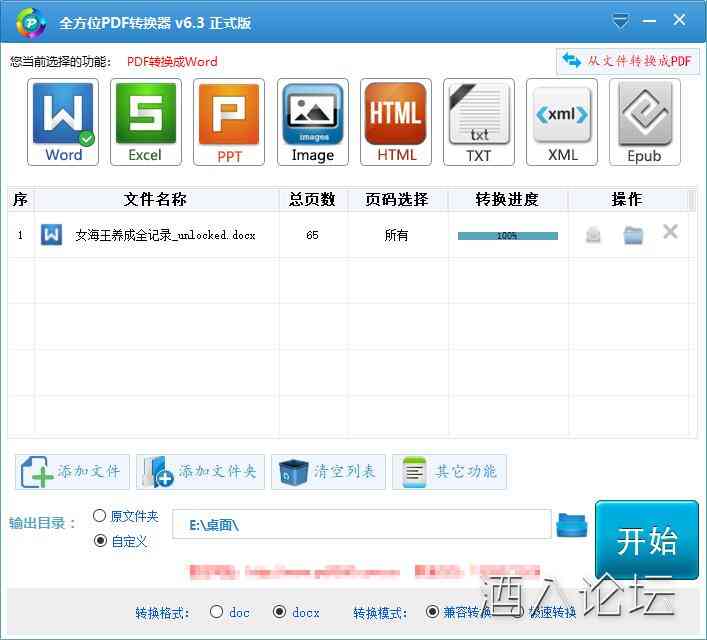Browse output directory with the blue folder icon
This screenshot has width=707, height=640.
[x=572, y=525]
